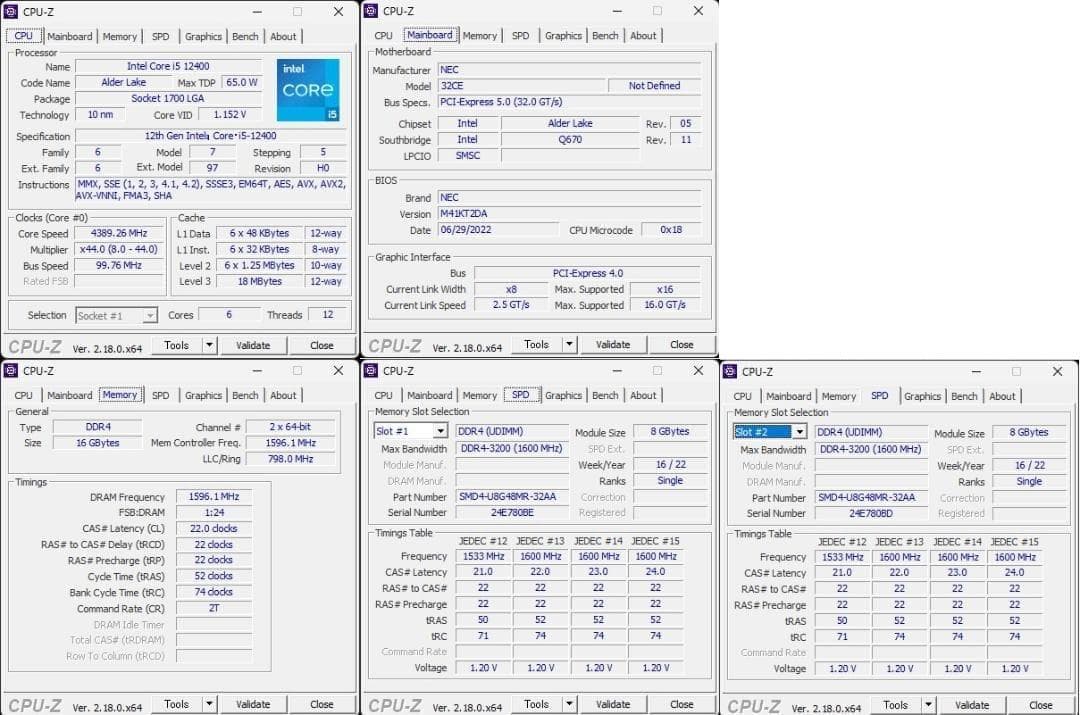Viewport: 1080px width, 715px height.
Task: Click the Intel Core i5 logo badge
Action: coord(308,91)
